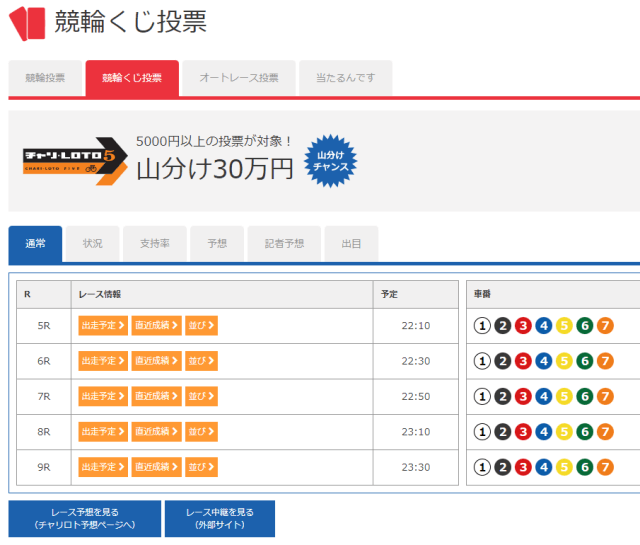This screenshot has height=545, width=640.
Task: Click 並び in the 8R row
Action: pyautogui.click(x=202, y=432)
